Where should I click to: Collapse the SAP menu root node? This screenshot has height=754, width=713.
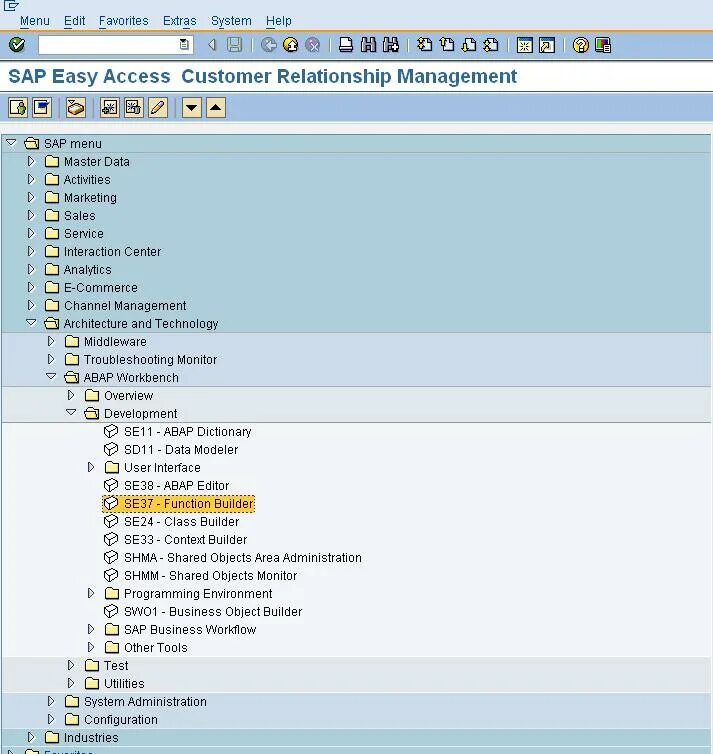11,143
